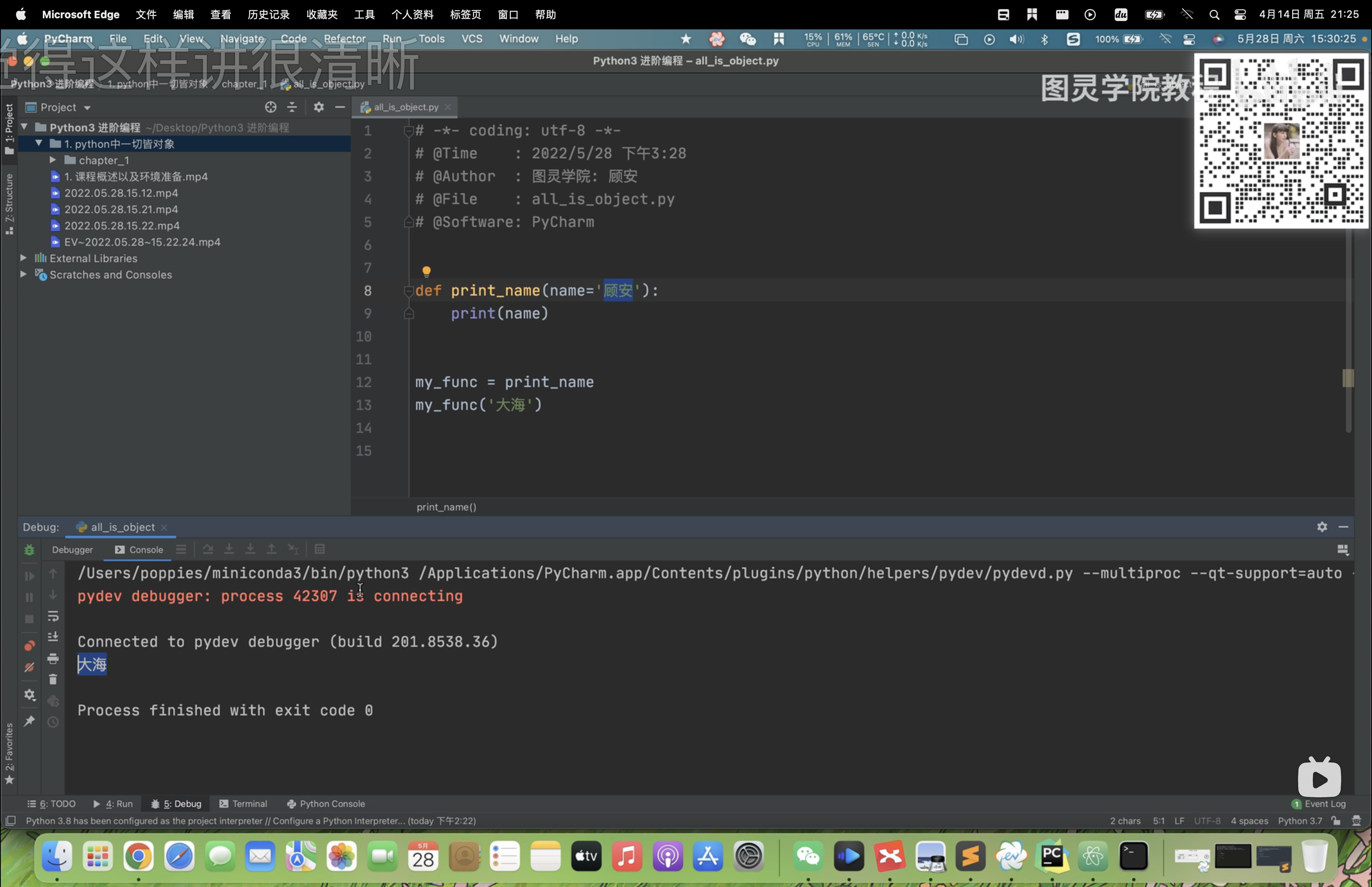This screenshot has width=1372, height=887.
Task: Open Project panel gear settings
Action: [319, 107]
